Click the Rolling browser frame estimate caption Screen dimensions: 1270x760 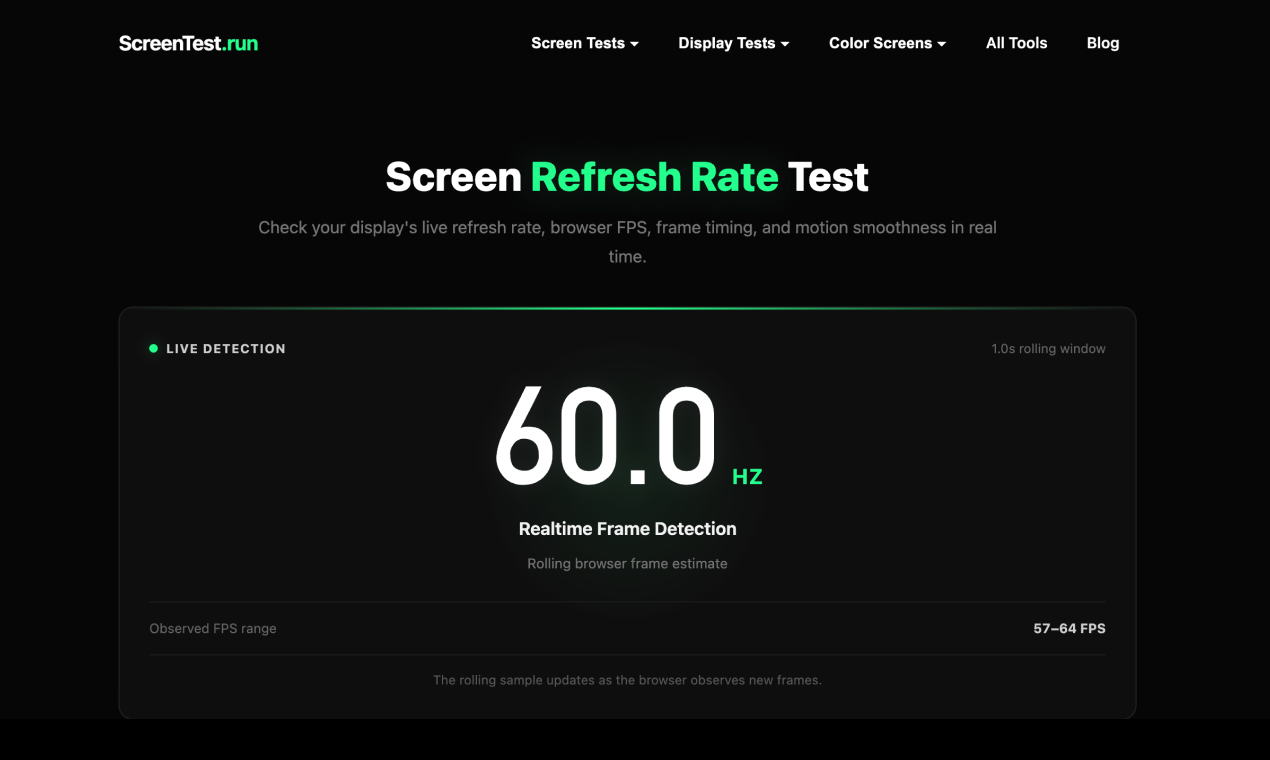click(627, 564)
